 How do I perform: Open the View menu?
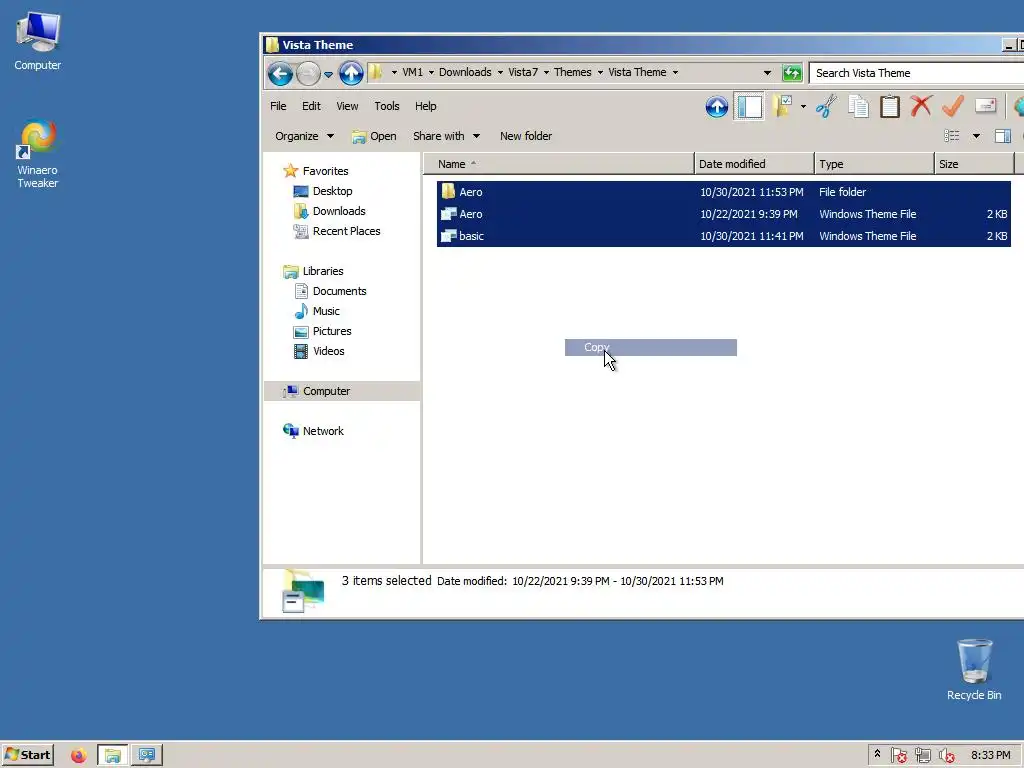click(347, 106)
